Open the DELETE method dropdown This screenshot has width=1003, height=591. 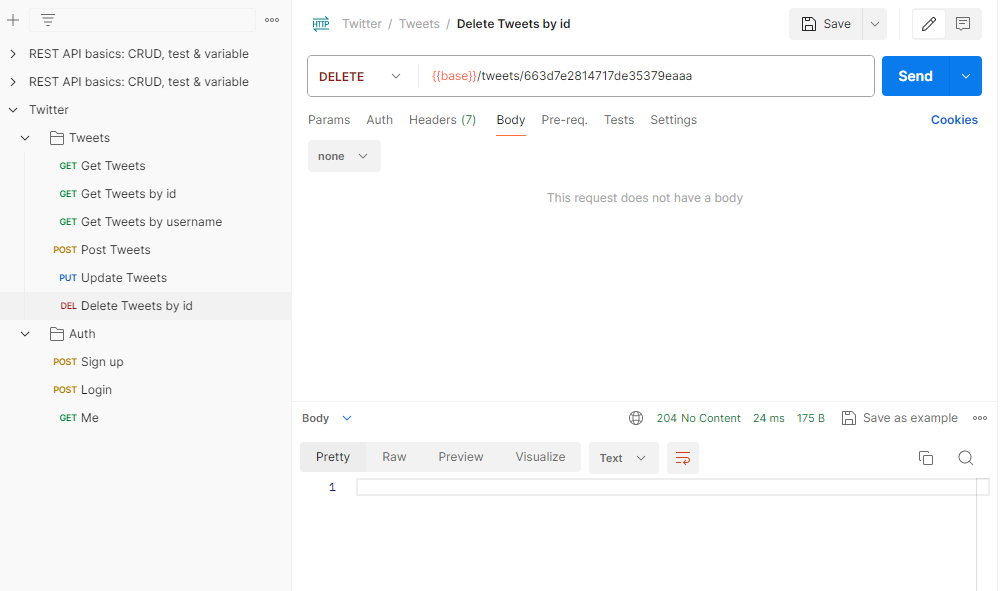pyautogui.click(x=360, y=76)
